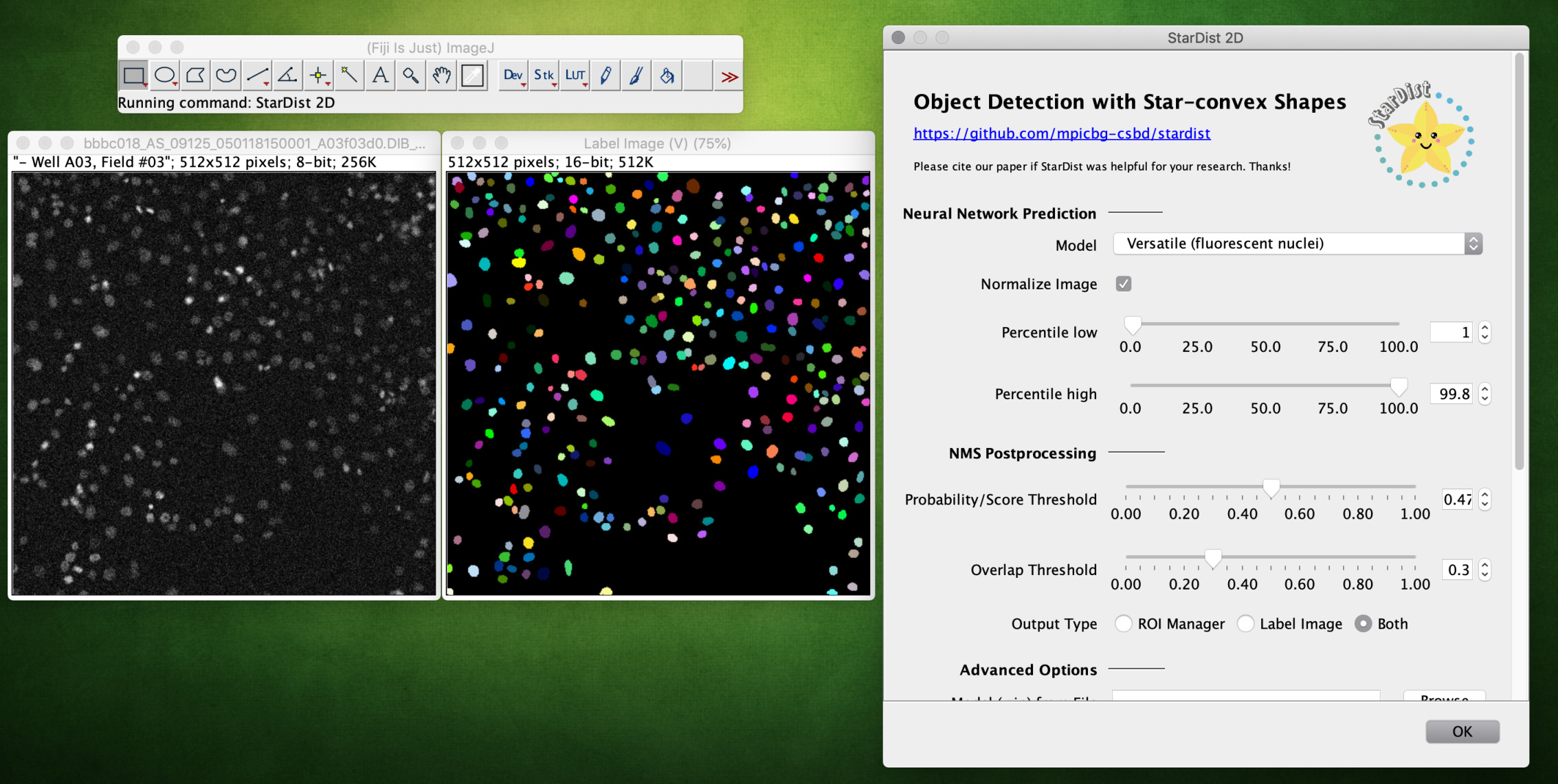Click the Percentile high value field
Image resolution: width=1558 pixels, height=784 pixels.
click(x=1451, y=394)
